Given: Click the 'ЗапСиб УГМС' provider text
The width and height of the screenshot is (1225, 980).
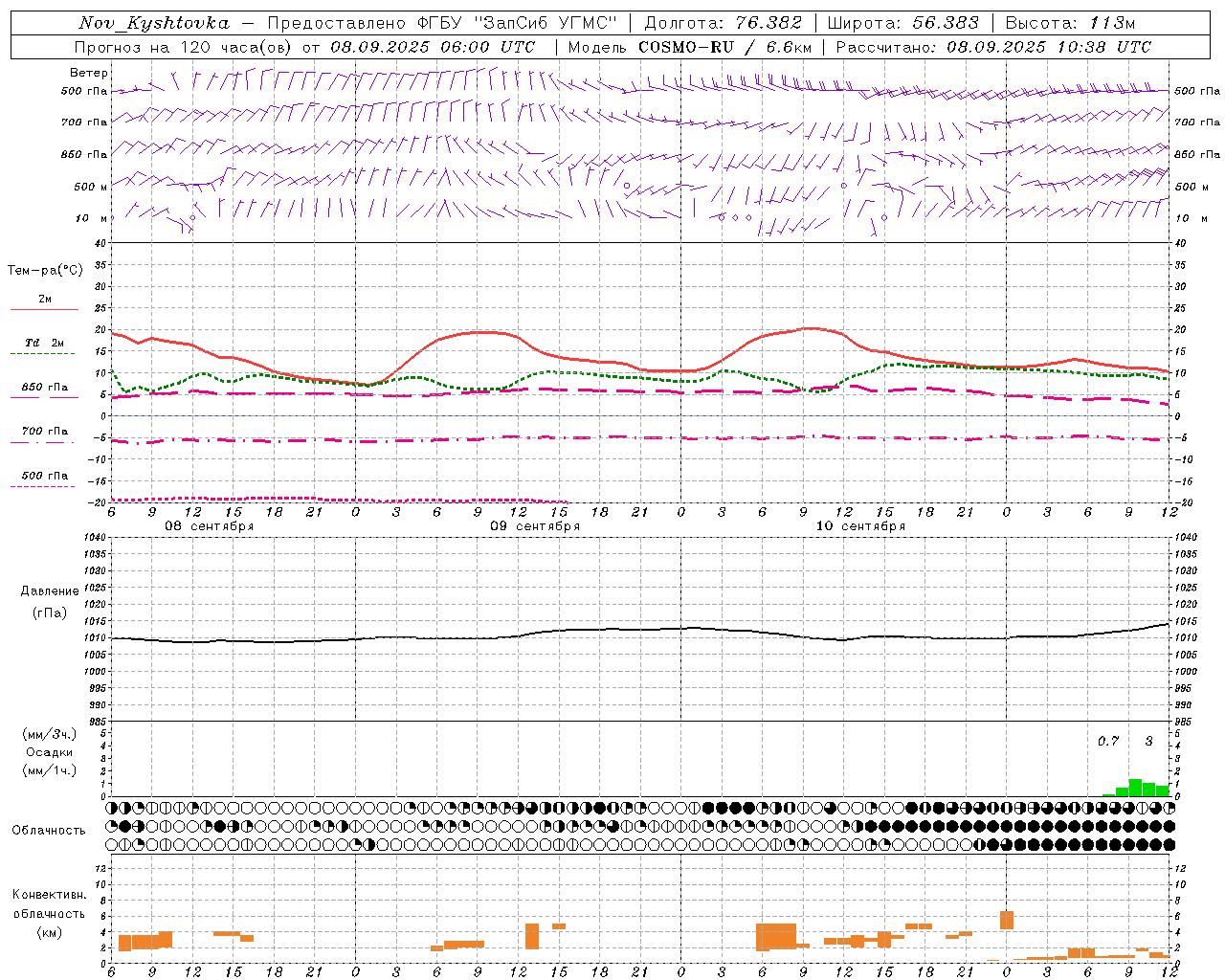Looking at the screenshot, I should [546, 23].
